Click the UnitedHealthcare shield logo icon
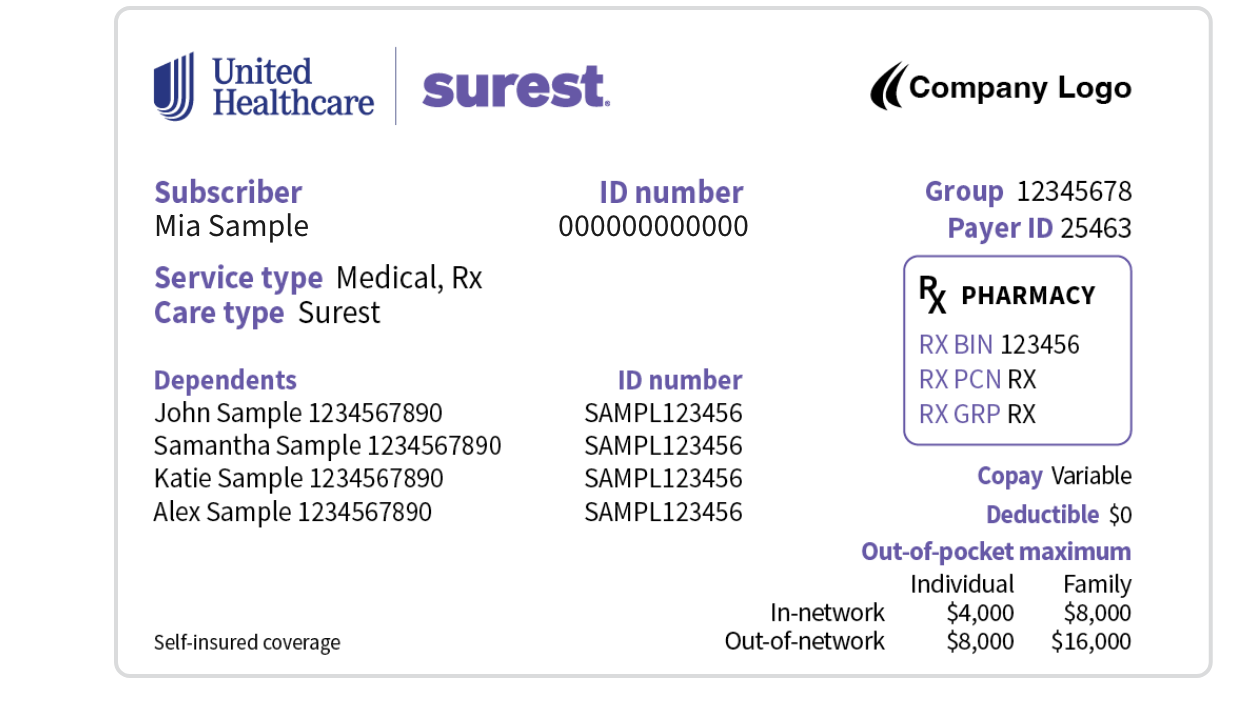Screen dimensions: 1248x702 click(x=174, y=86)
